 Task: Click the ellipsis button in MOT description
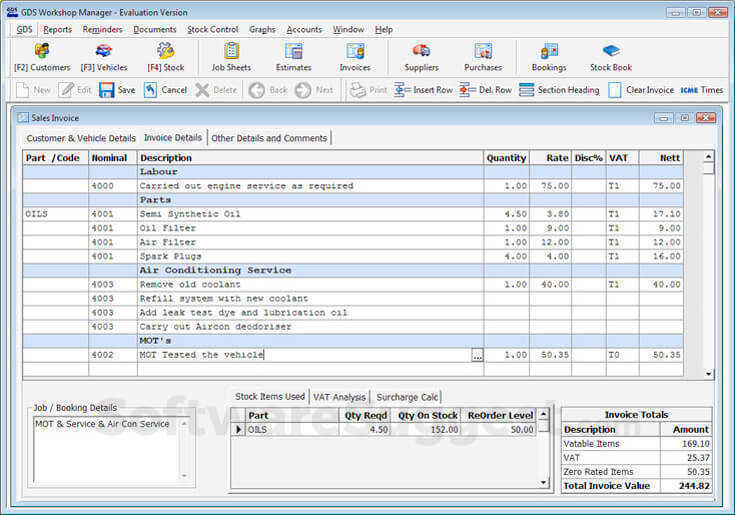pyautogui.click(x=477, y=355)
